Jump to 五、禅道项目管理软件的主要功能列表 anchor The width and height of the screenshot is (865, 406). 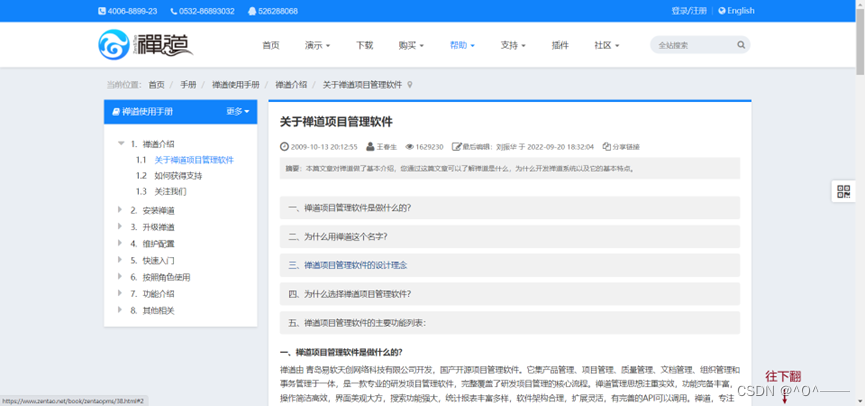point(509,323)
